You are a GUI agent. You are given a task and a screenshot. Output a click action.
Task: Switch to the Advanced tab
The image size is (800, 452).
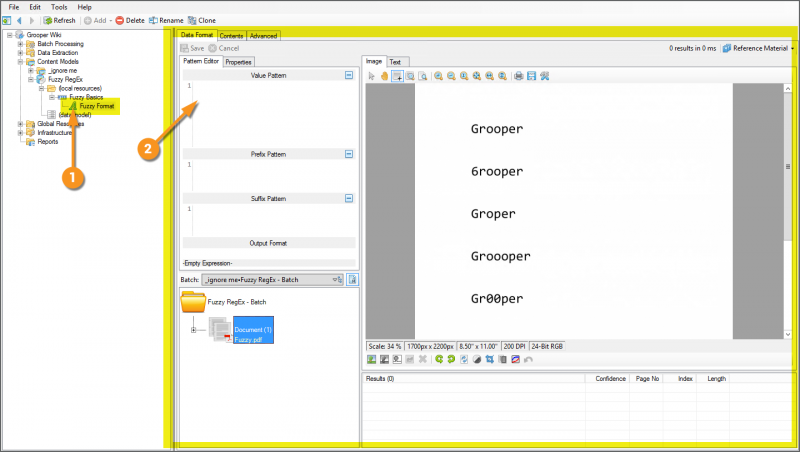(x=263, y=36)
